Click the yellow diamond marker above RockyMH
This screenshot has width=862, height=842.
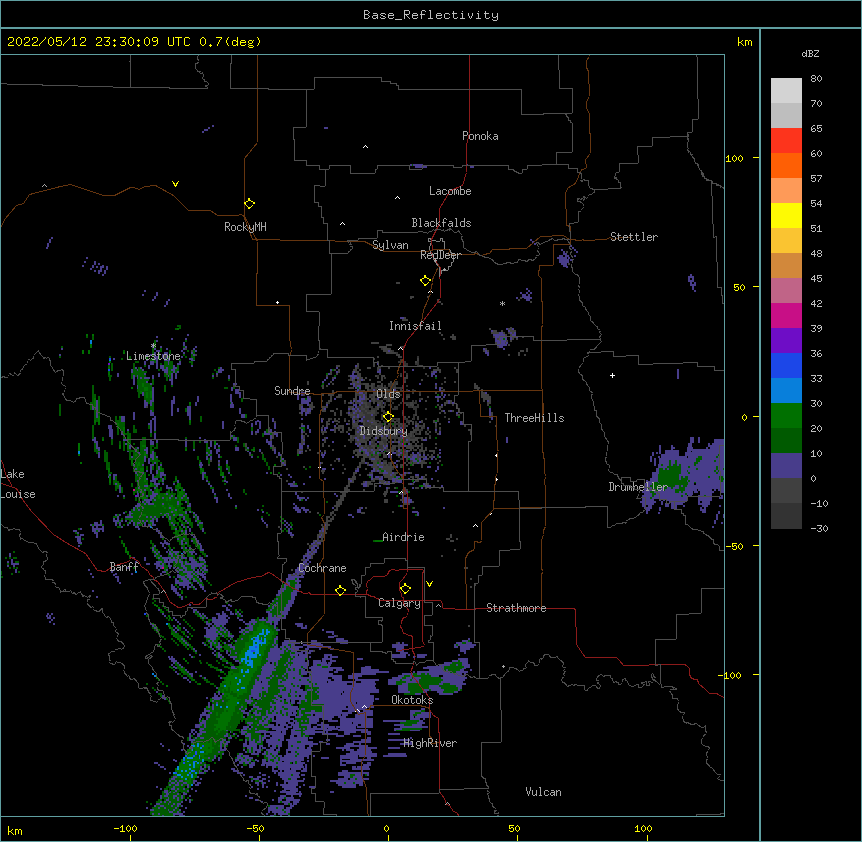pyautogui.click(x=249, y=203)
